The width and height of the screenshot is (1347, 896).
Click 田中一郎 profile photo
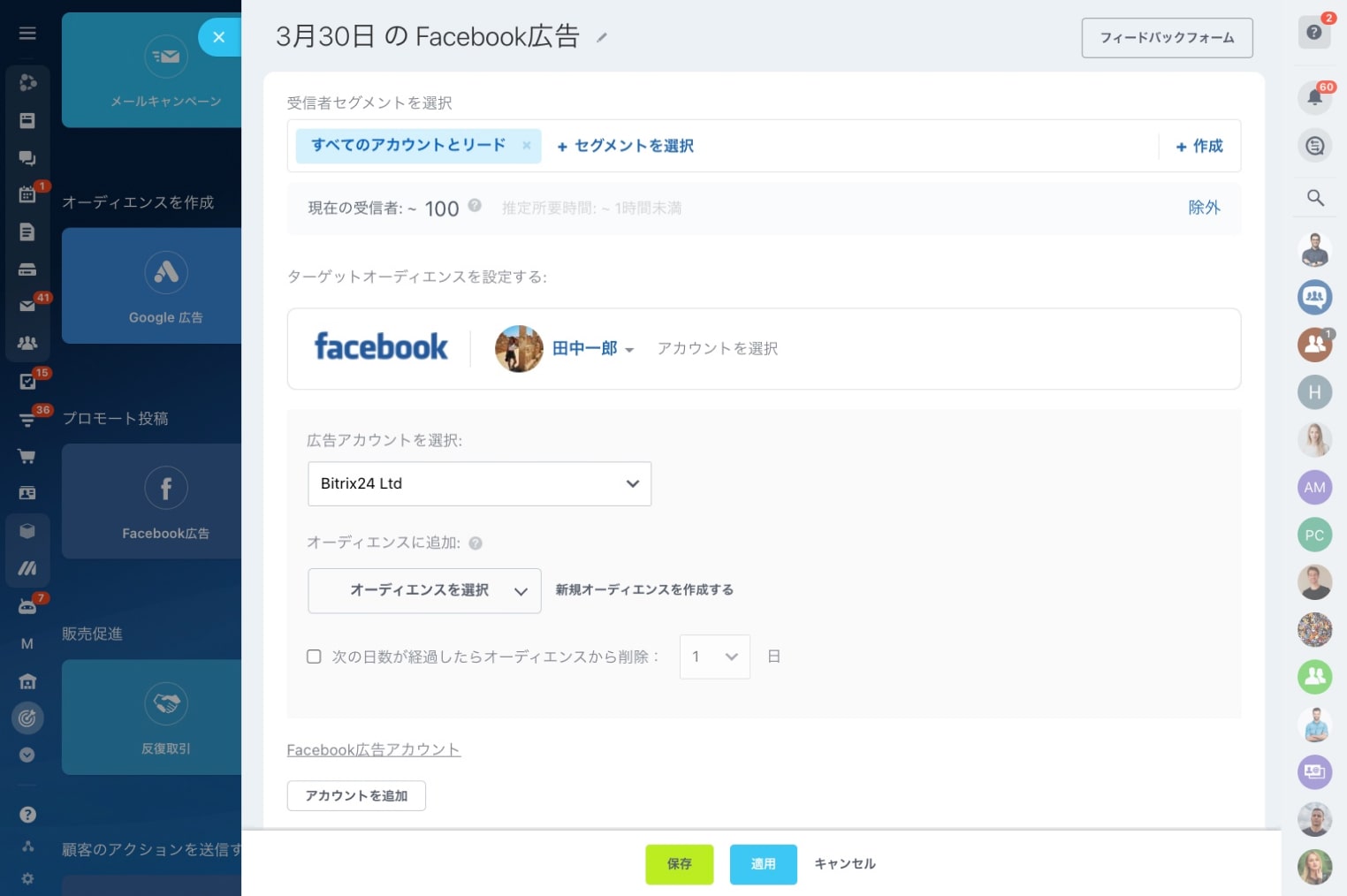tap(520, 349)
